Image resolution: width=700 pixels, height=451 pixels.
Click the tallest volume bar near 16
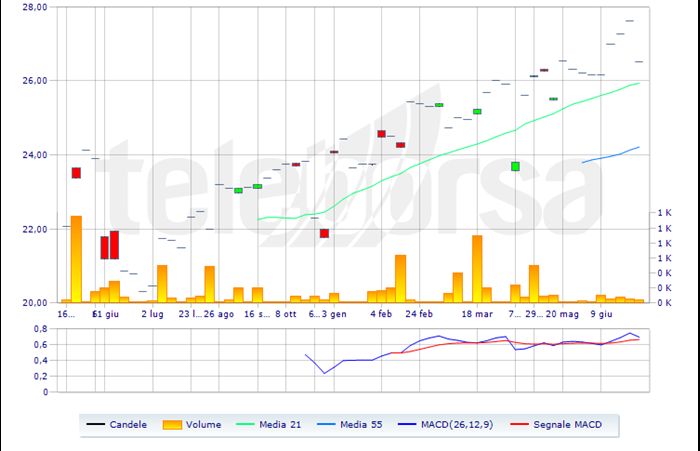pyautogui.click(x=76, y=259)
